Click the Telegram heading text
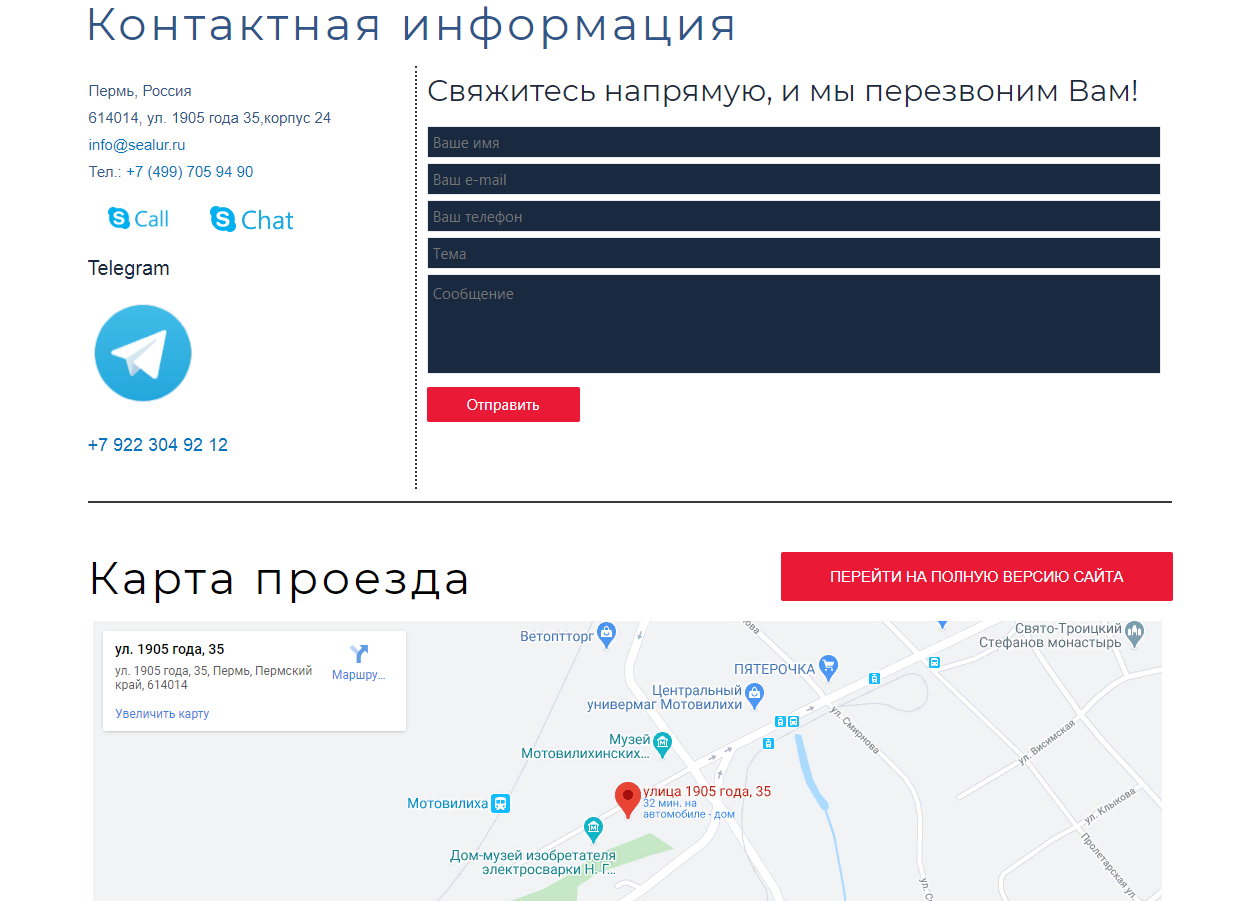The width and height of the screenshot is (1257, 901). (129, 268)
